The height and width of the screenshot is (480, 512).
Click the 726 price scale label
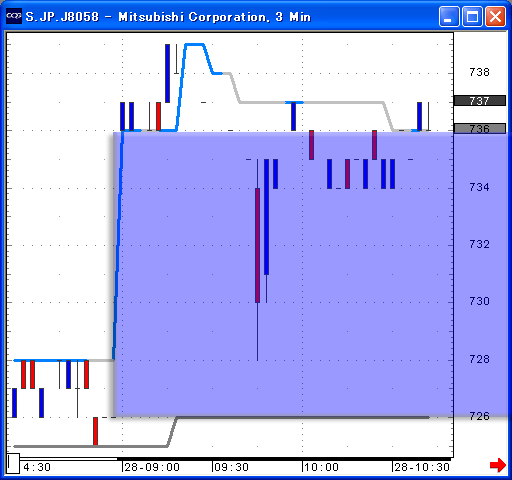pos(479,416)
